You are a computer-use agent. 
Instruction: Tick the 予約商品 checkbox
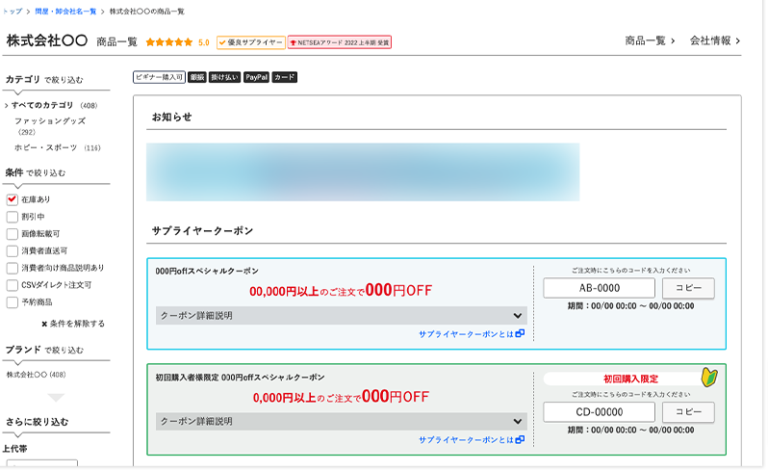(12, 302)
